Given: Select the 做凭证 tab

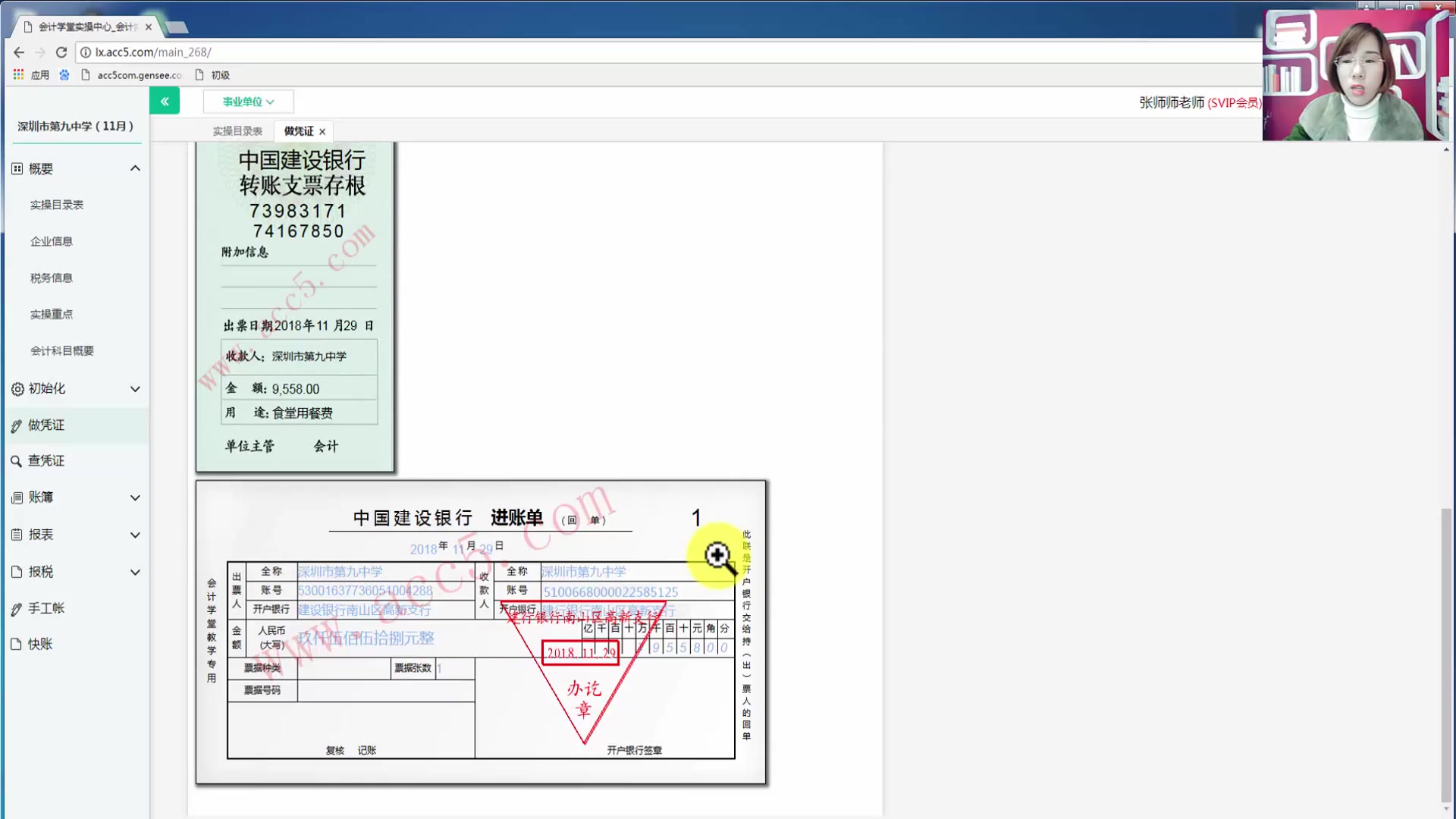Looking at the screenshot, I should click(297, 130).
